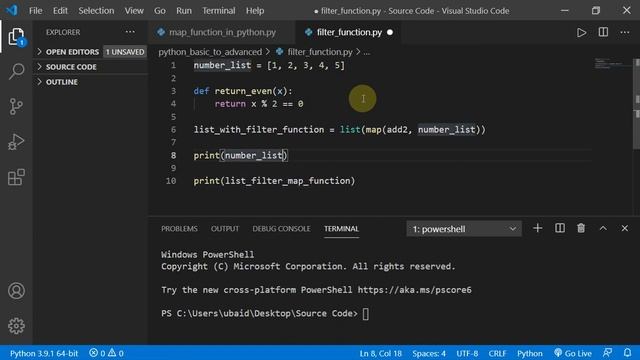Open the Help menu
The image size is (640, 360).
point(255,11)
